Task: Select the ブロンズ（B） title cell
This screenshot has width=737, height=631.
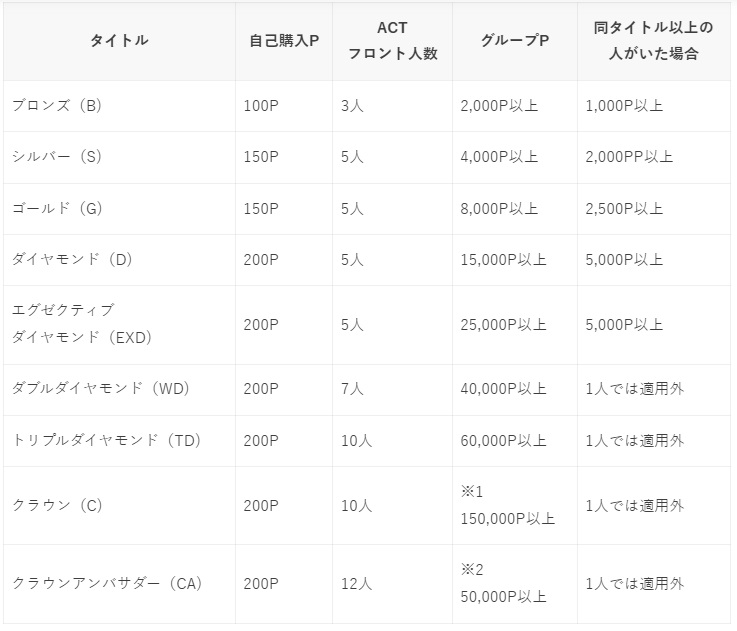Action: pos(119,106)
